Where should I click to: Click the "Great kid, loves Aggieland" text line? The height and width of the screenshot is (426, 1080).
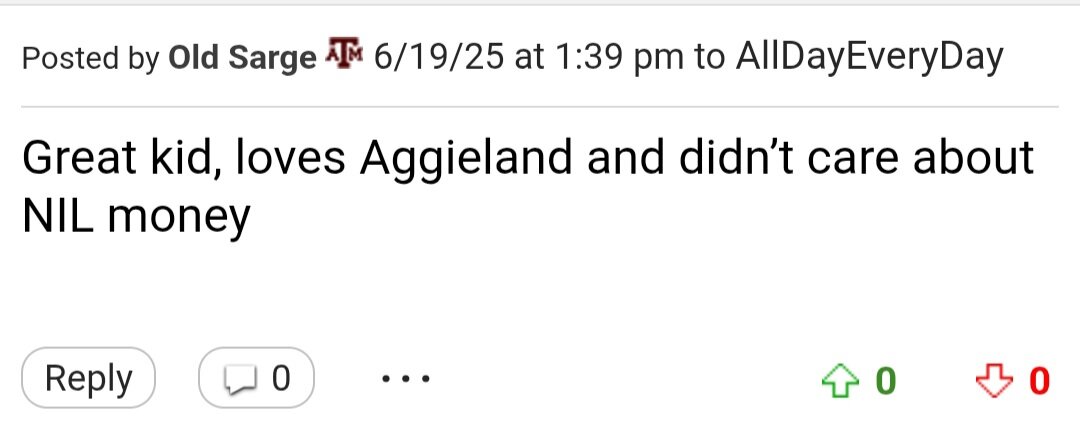coord(528,157)
